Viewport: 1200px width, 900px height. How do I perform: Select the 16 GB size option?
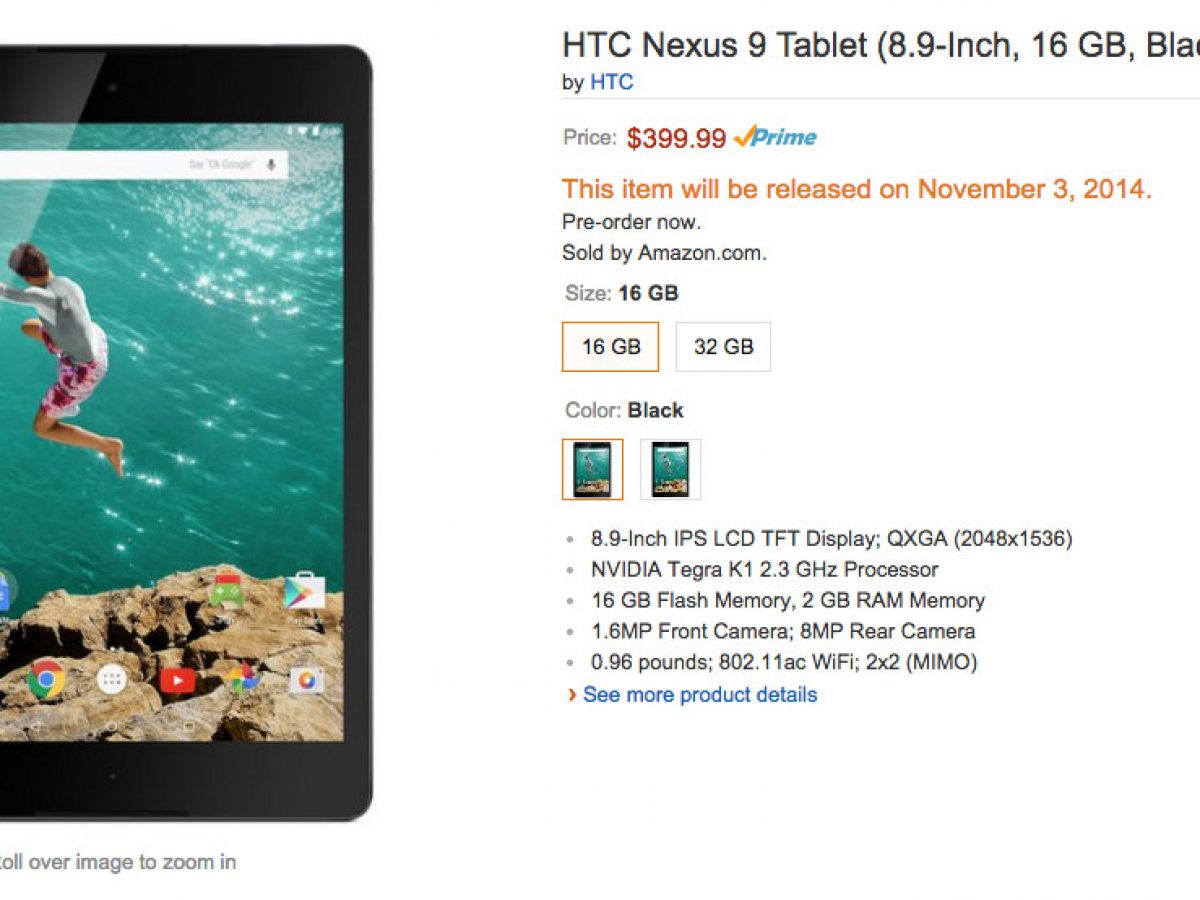click(x=610, y=347)
